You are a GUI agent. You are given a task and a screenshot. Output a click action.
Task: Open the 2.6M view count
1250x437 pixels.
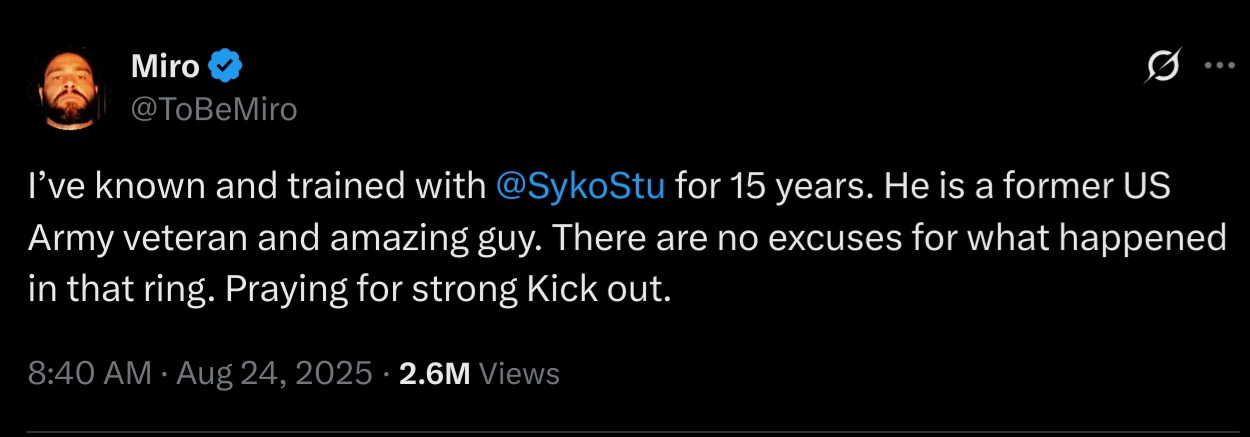point(434,374)
